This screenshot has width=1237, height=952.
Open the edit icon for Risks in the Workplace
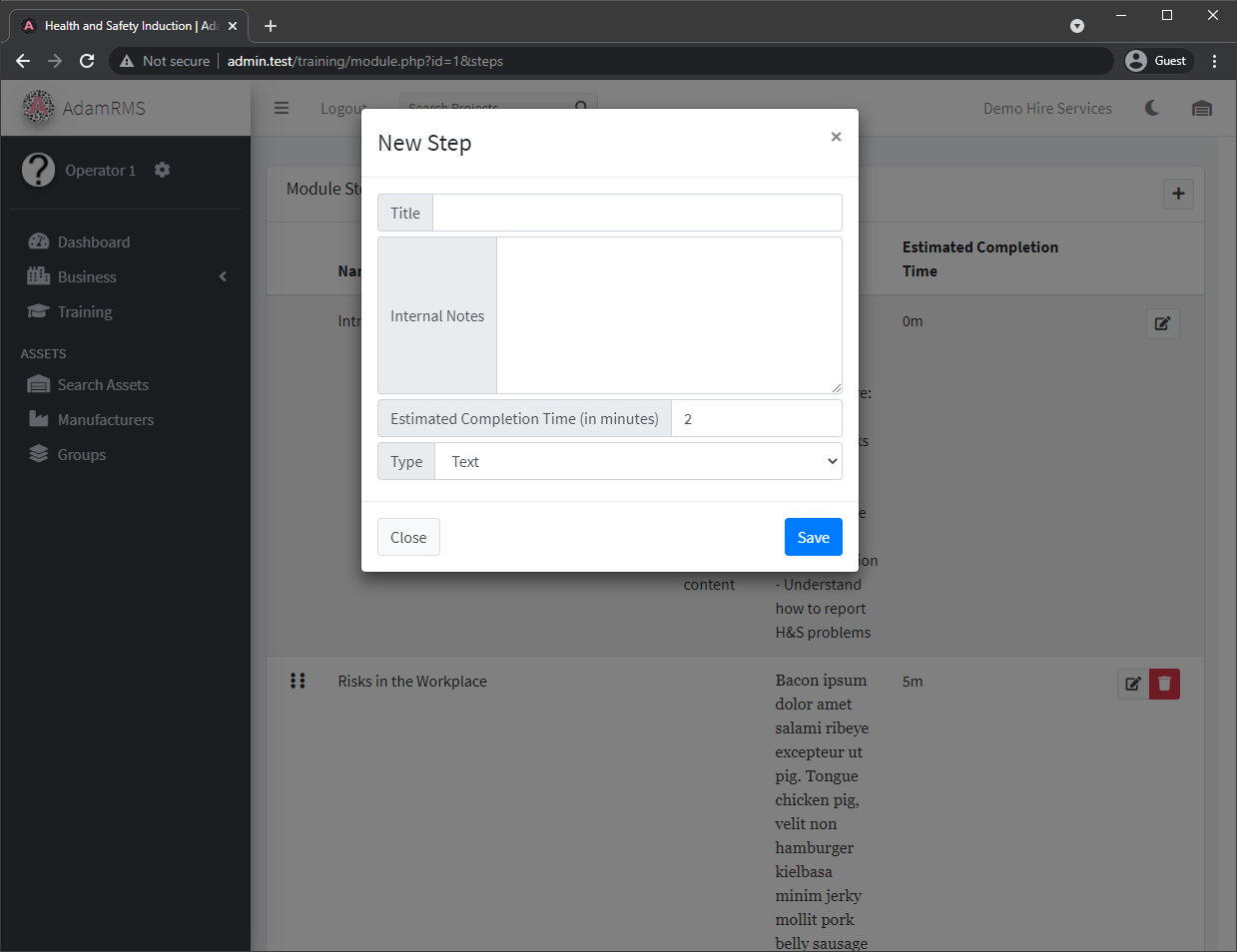pos(1132,684)
